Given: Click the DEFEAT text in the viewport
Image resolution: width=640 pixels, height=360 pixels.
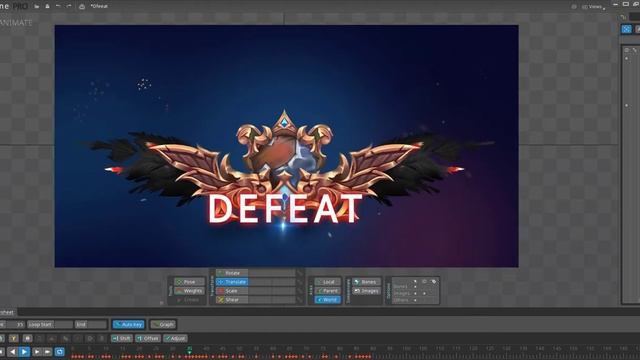Looking at the screenshot, I should click(x=285, y=209).
